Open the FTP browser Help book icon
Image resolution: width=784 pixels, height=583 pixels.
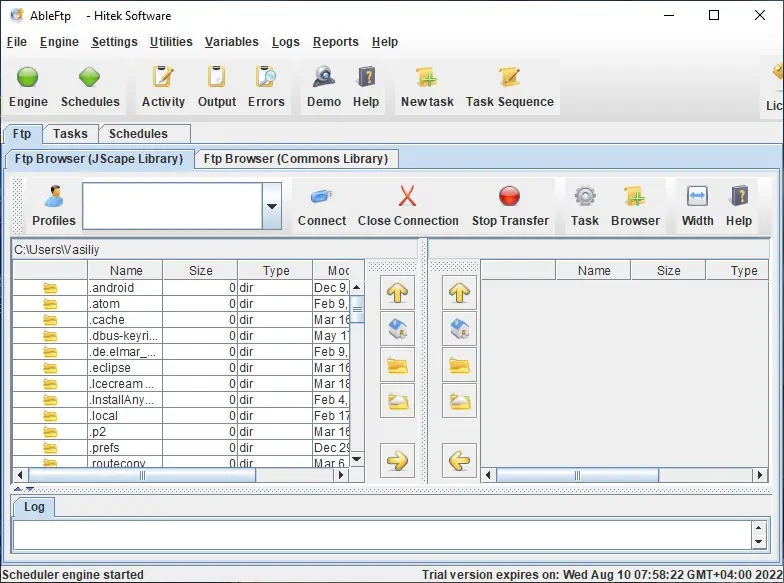[739, 196]
